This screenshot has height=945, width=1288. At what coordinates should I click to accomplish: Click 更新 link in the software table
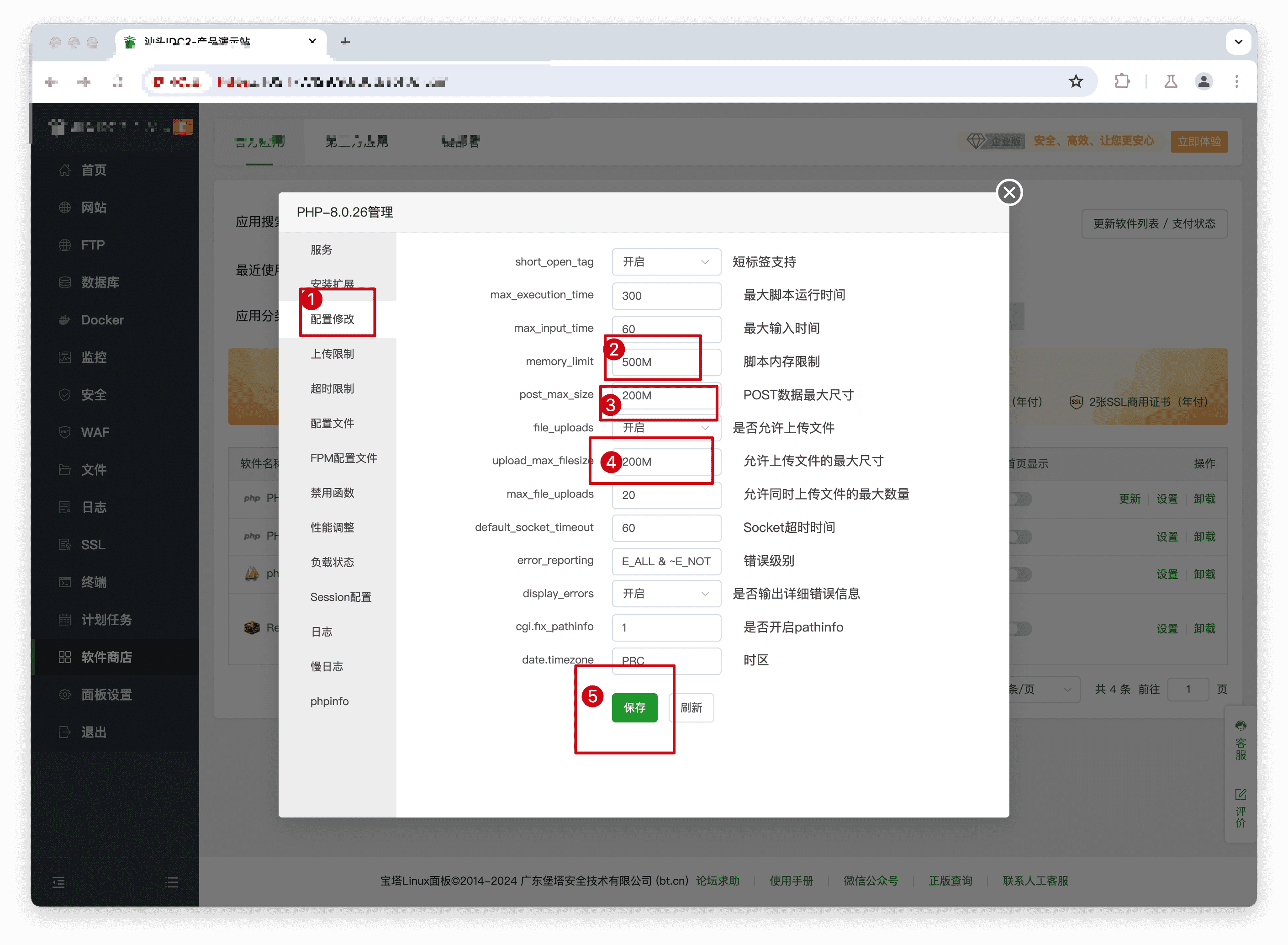tap(1129, 499)
